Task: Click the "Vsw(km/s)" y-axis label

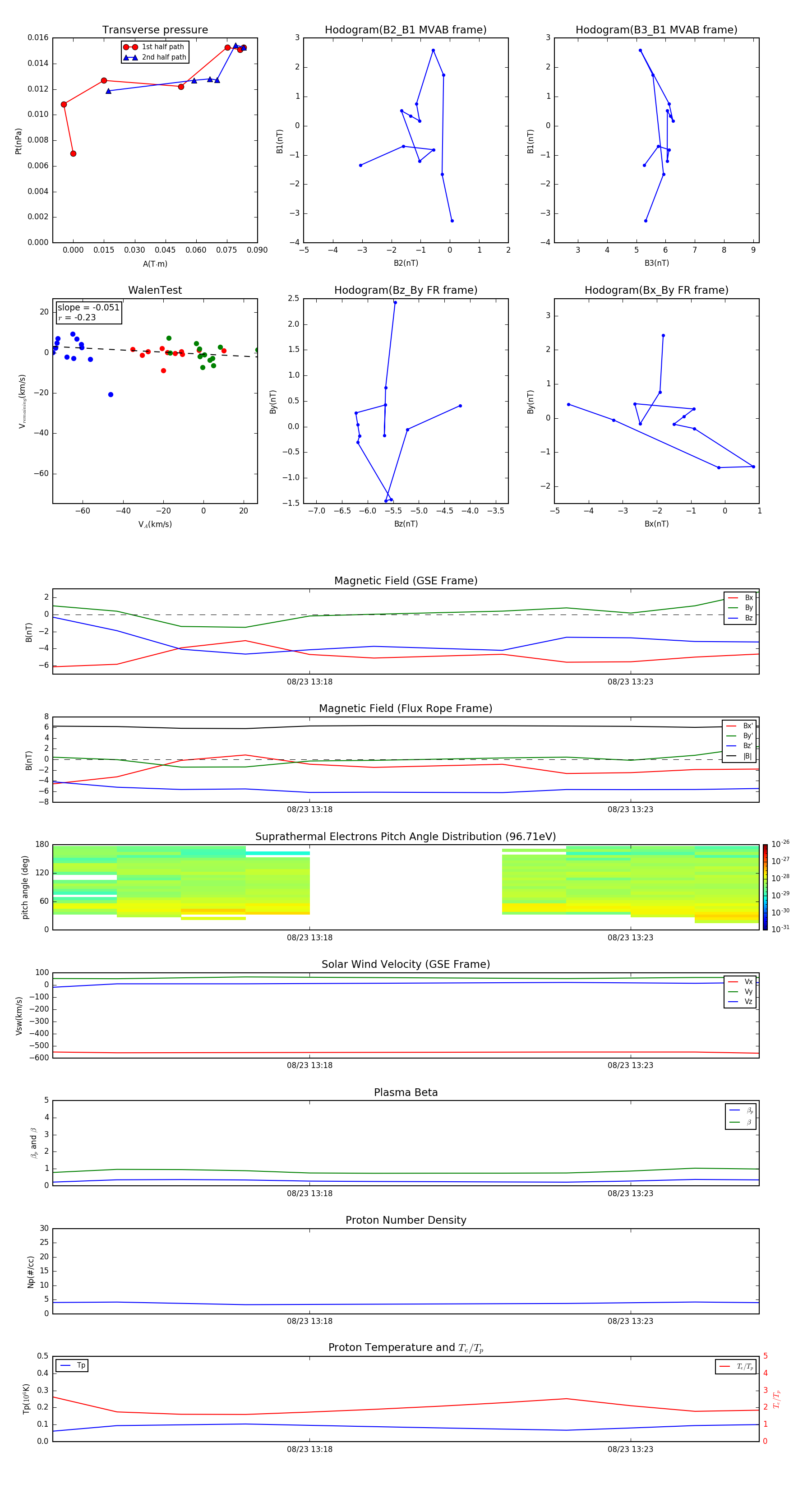Action: click(x=19, y=1015)
